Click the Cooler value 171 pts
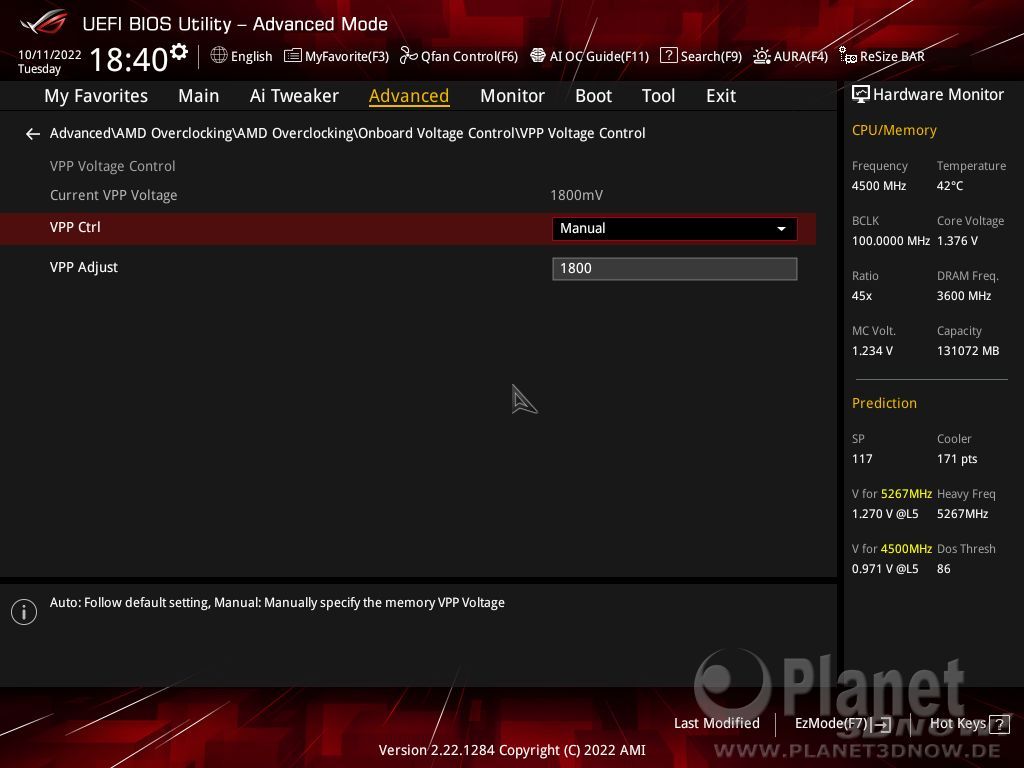 coord(957,458)
